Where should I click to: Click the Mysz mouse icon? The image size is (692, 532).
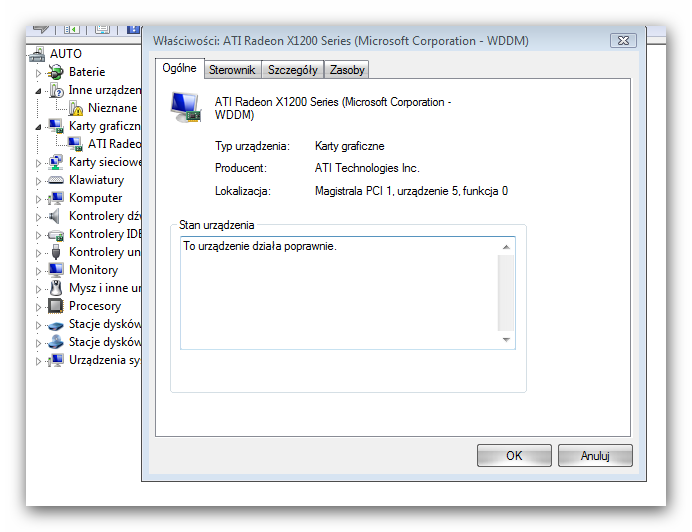pos(56,288)
